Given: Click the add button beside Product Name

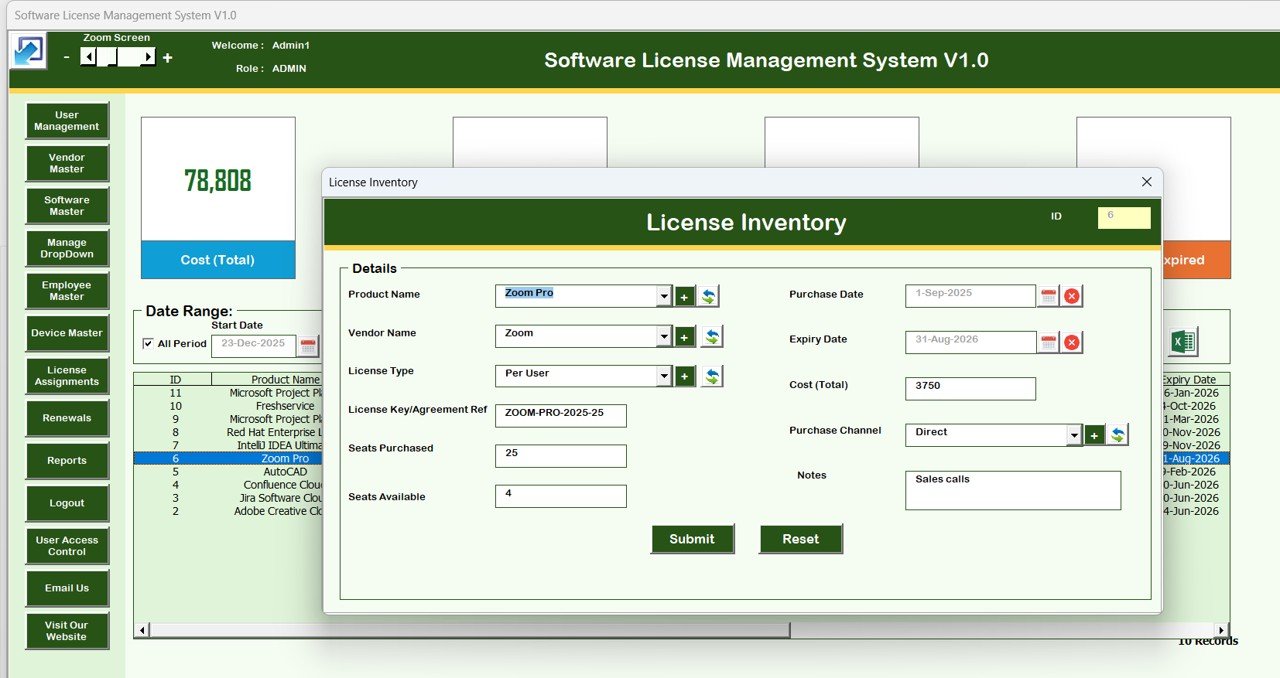Looking at the screenshot, I should [x=685, y=296].
